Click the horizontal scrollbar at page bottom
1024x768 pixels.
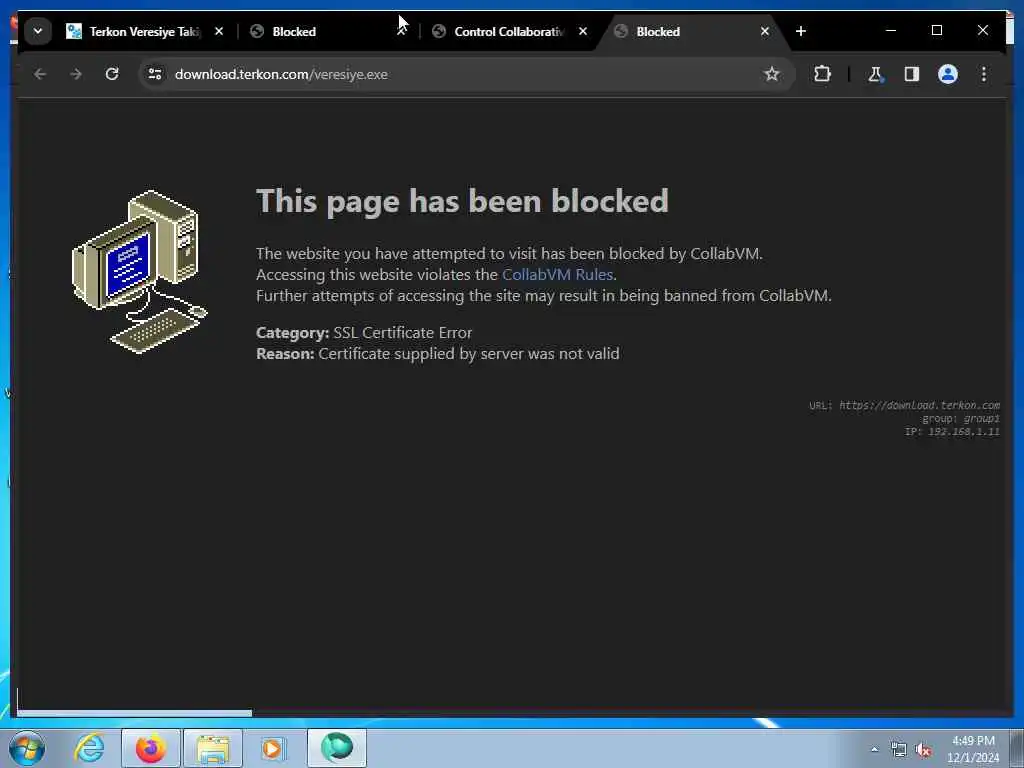135,713
